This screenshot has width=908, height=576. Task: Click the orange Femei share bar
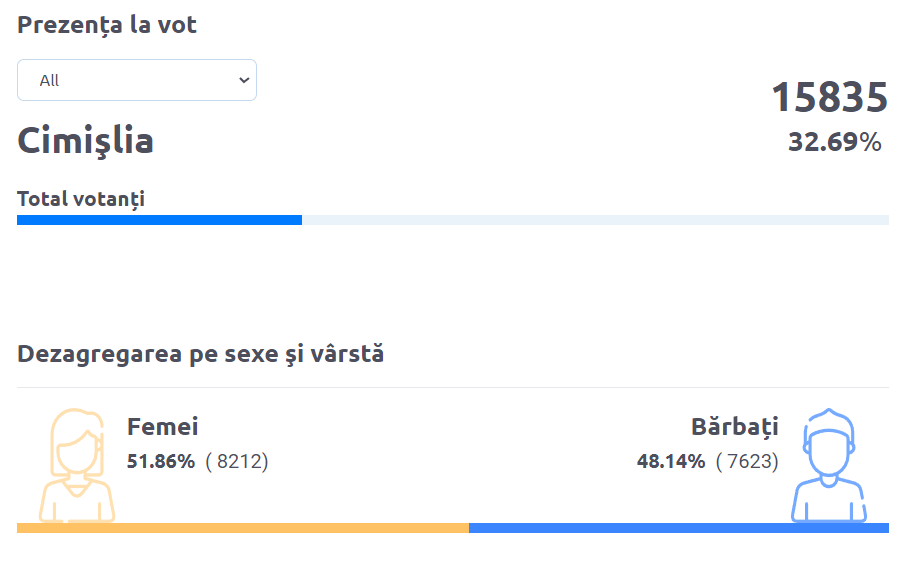[243, 528]
